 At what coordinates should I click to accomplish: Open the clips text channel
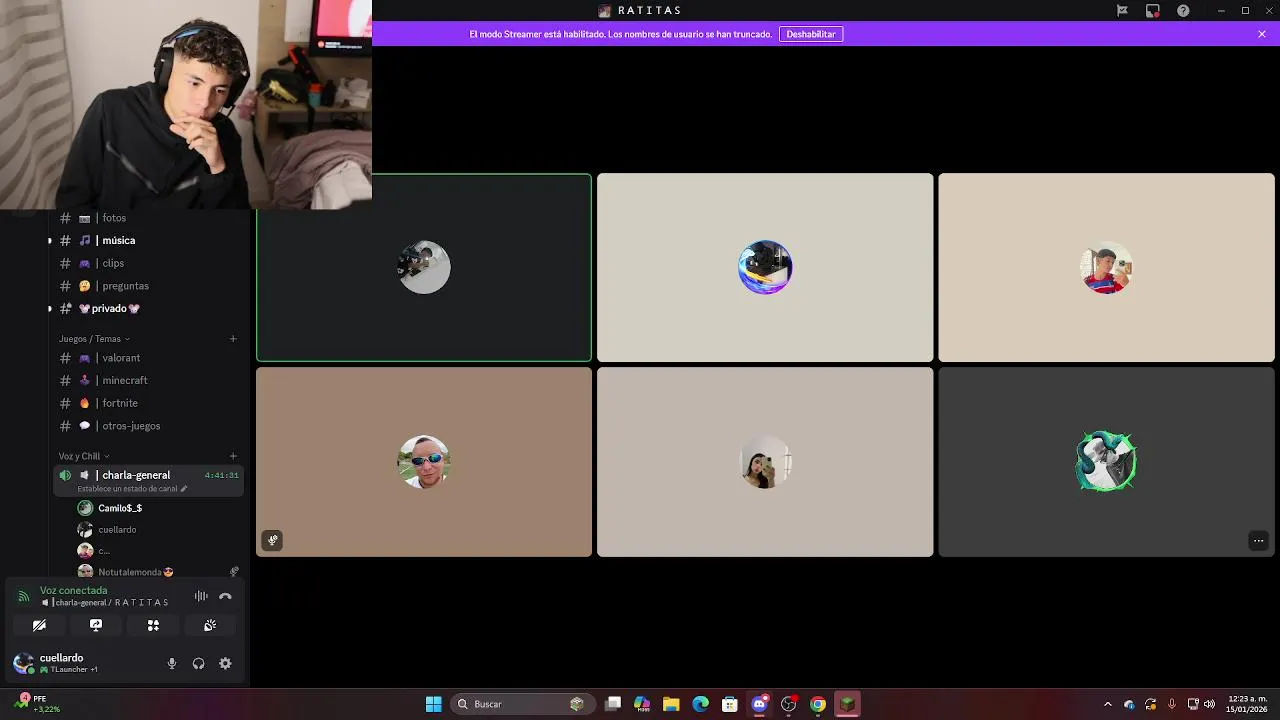pyautogui.click(x=148, y=263)
